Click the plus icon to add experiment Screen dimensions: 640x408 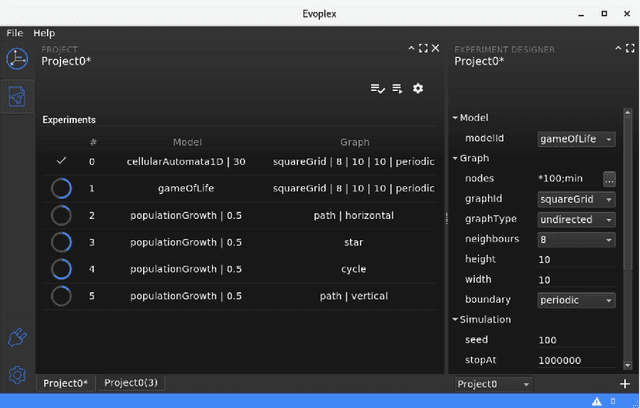tap(624, 384)
